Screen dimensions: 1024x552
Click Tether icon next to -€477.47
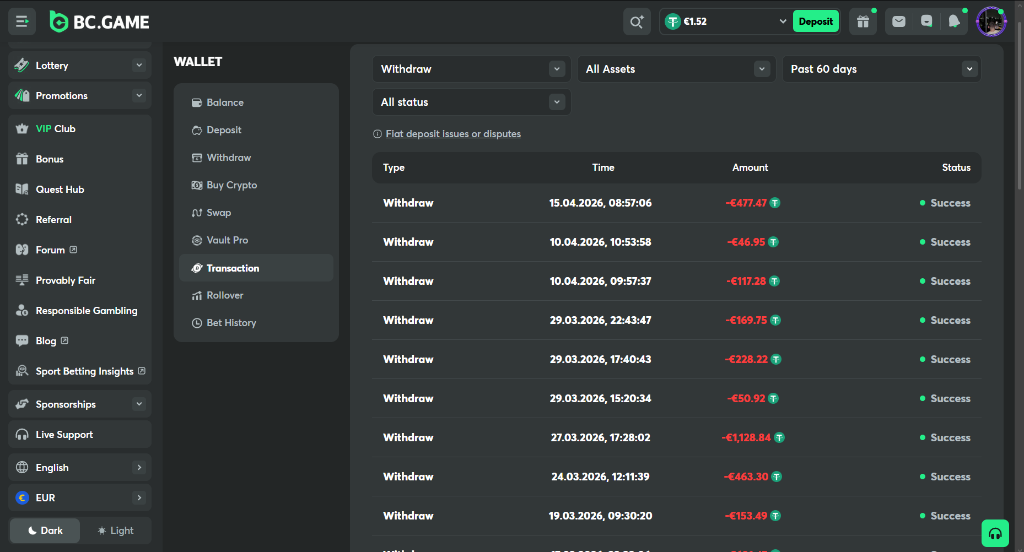[775, 203]
